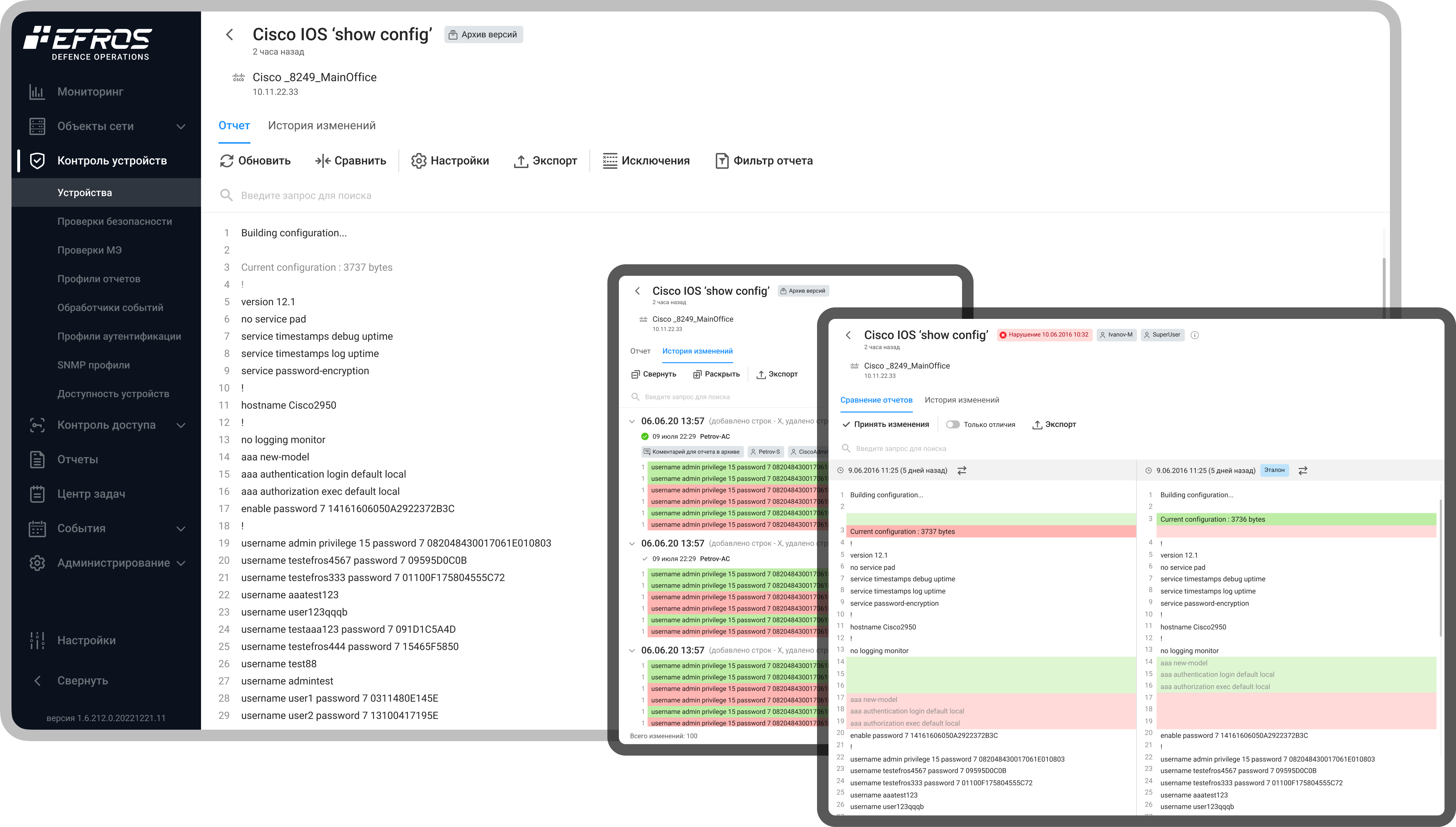Swap right Эталон report arrows icon
This screenshot has height=827, width=1456.
[1303, 470]
